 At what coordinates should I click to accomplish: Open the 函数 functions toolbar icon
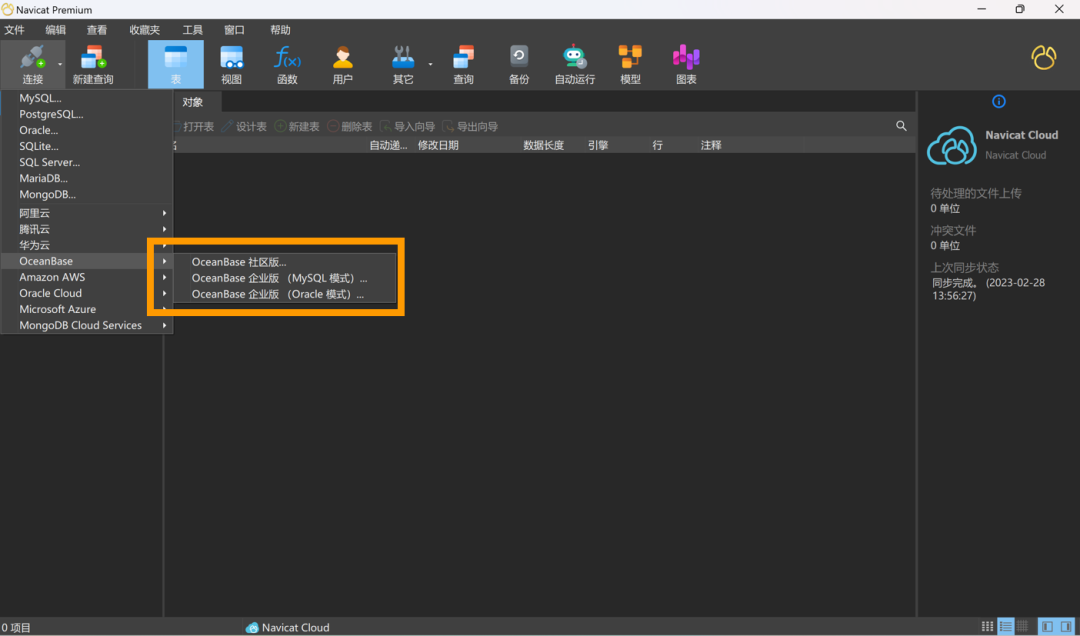(x=287, y=57)
